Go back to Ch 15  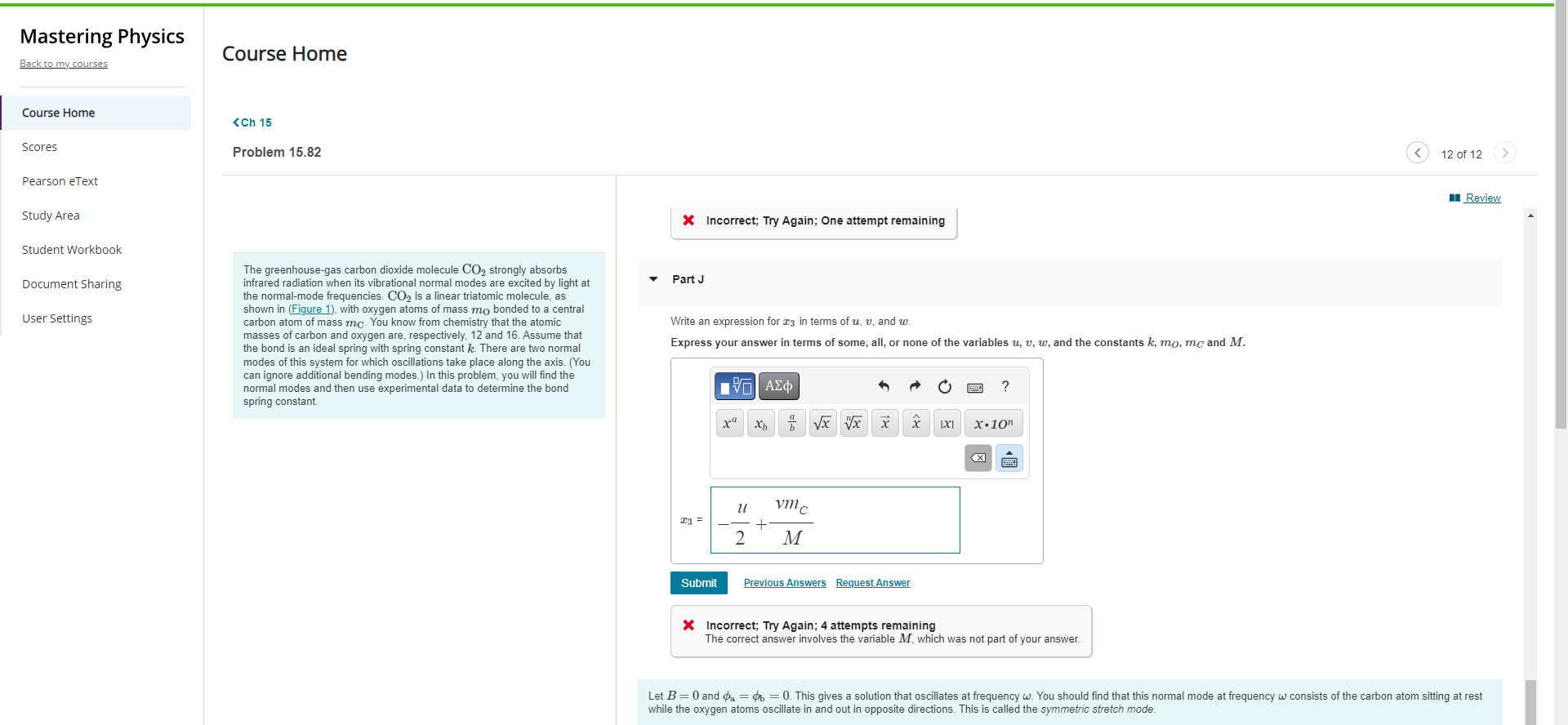[252, 122]
